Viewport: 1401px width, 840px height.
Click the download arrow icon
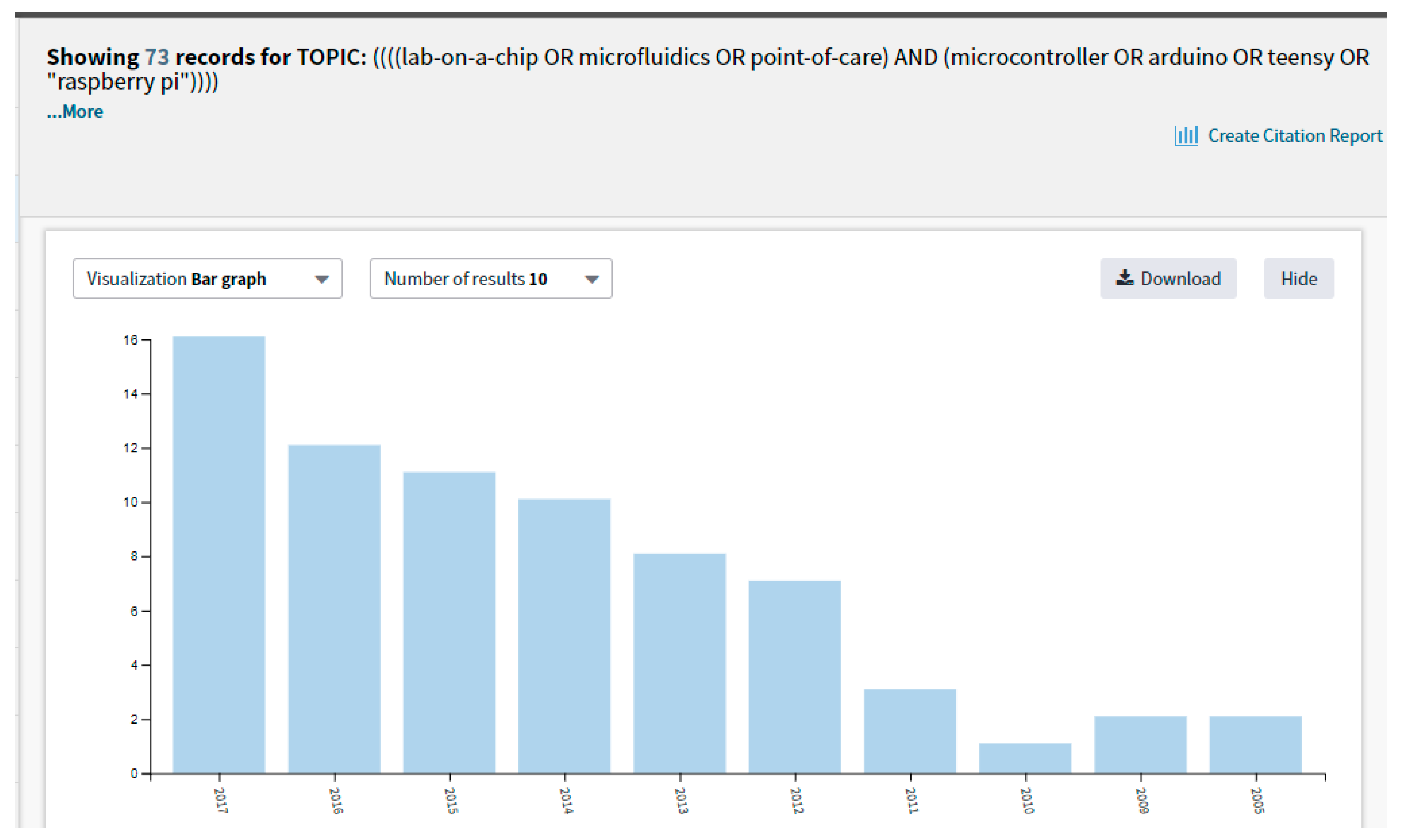point(1124,277)
